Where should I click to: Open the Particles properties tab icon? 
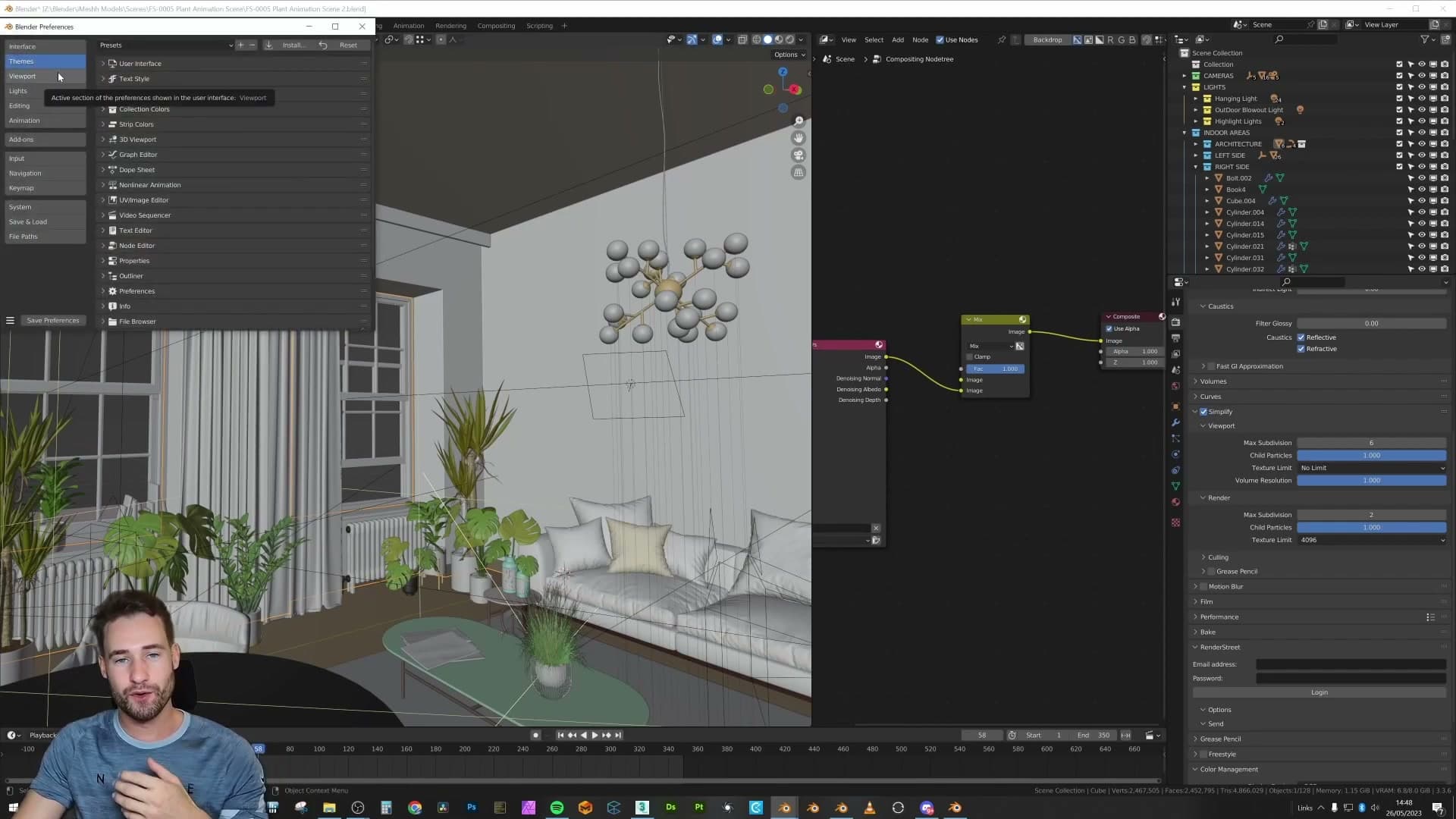coord(1175,438)
